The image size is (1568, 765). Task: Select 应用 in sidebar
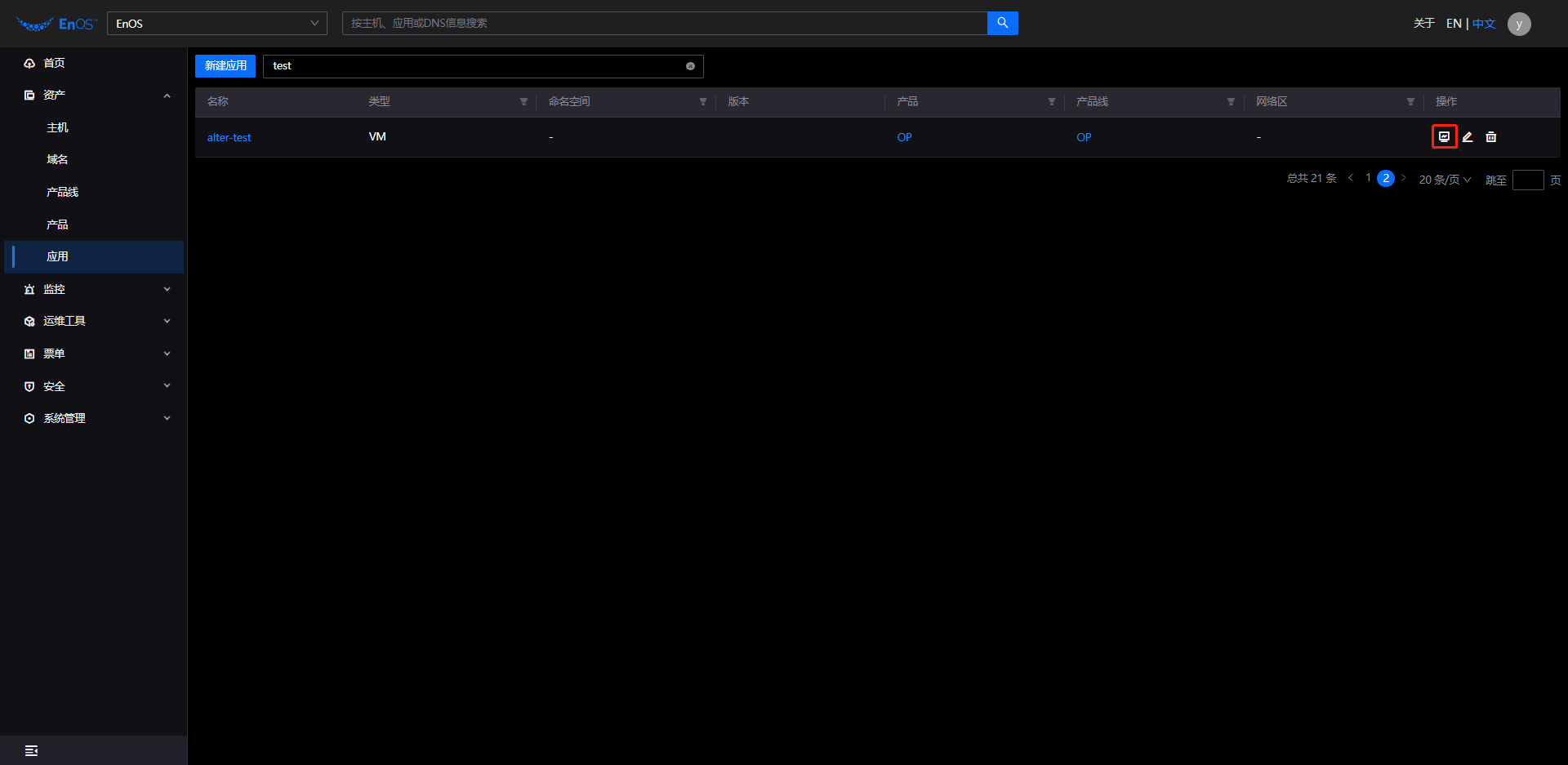coord(94,256)
